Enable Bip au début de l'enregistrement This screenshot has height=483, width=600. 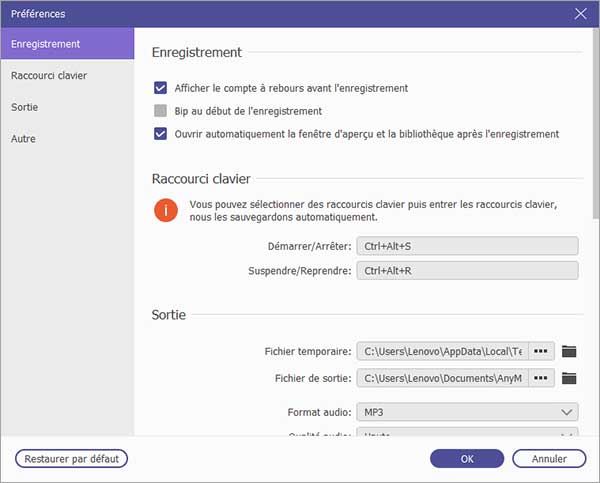click(x=161, y=111)
